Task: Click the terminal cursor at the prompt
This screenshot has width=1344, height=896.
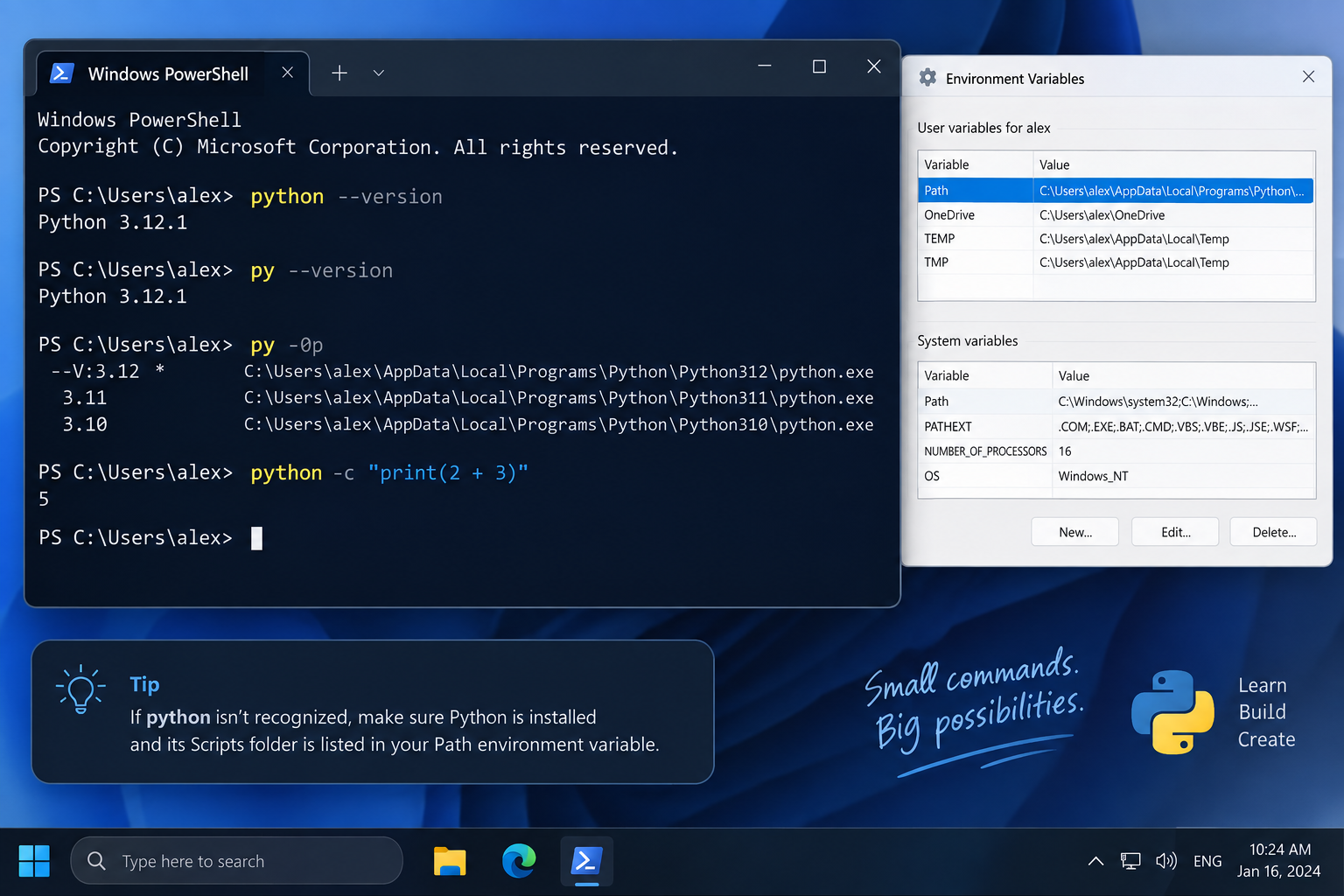Action: coord(256,538)
